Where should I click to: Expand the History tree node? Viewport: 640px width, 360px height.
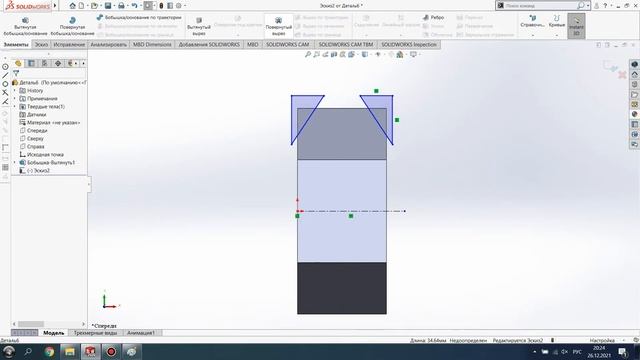15,91
